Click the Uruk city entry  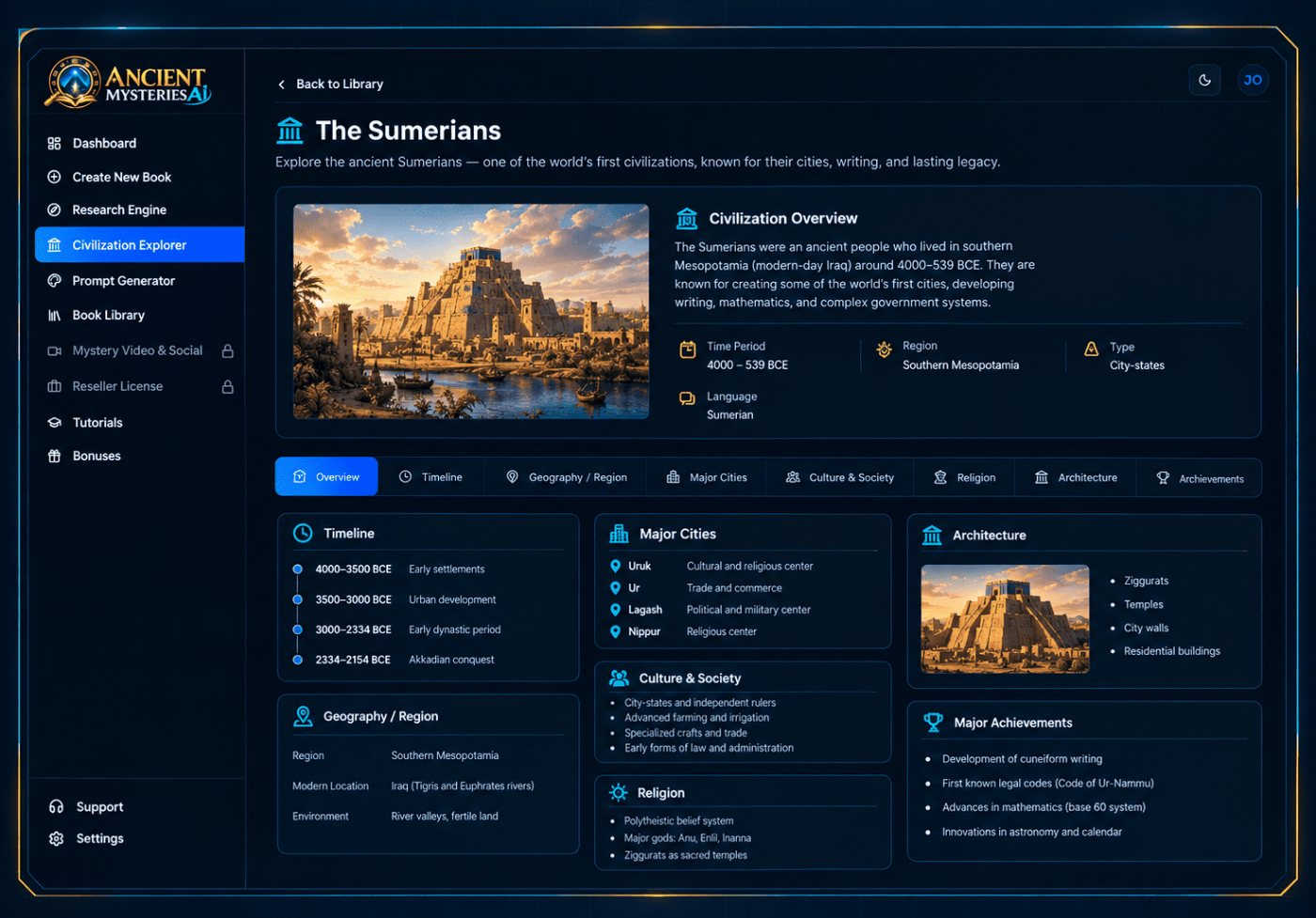click(711, 567)
